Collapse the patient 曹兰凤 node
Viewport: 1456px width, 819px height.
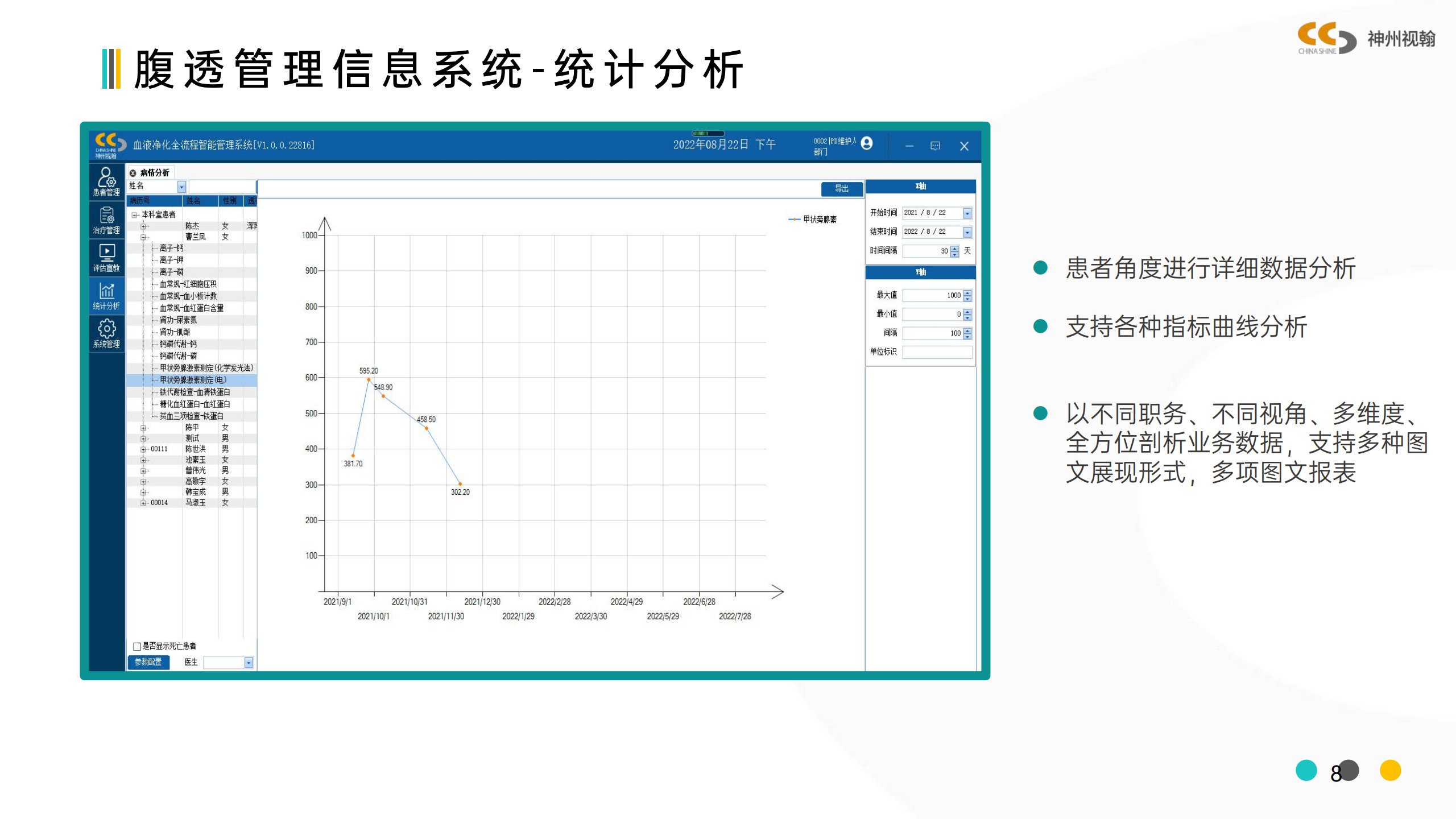(144, 237)
